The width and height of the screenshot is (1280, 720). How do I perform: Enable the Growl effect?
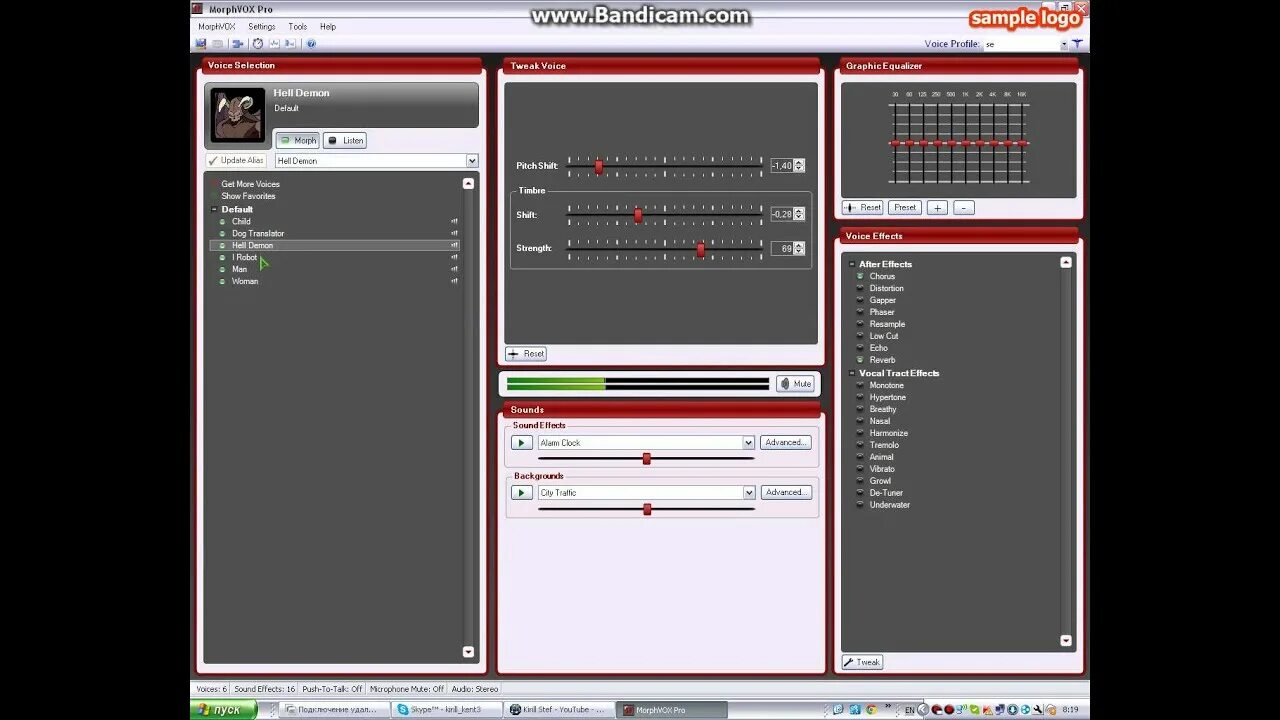click(x=880, y=481)
